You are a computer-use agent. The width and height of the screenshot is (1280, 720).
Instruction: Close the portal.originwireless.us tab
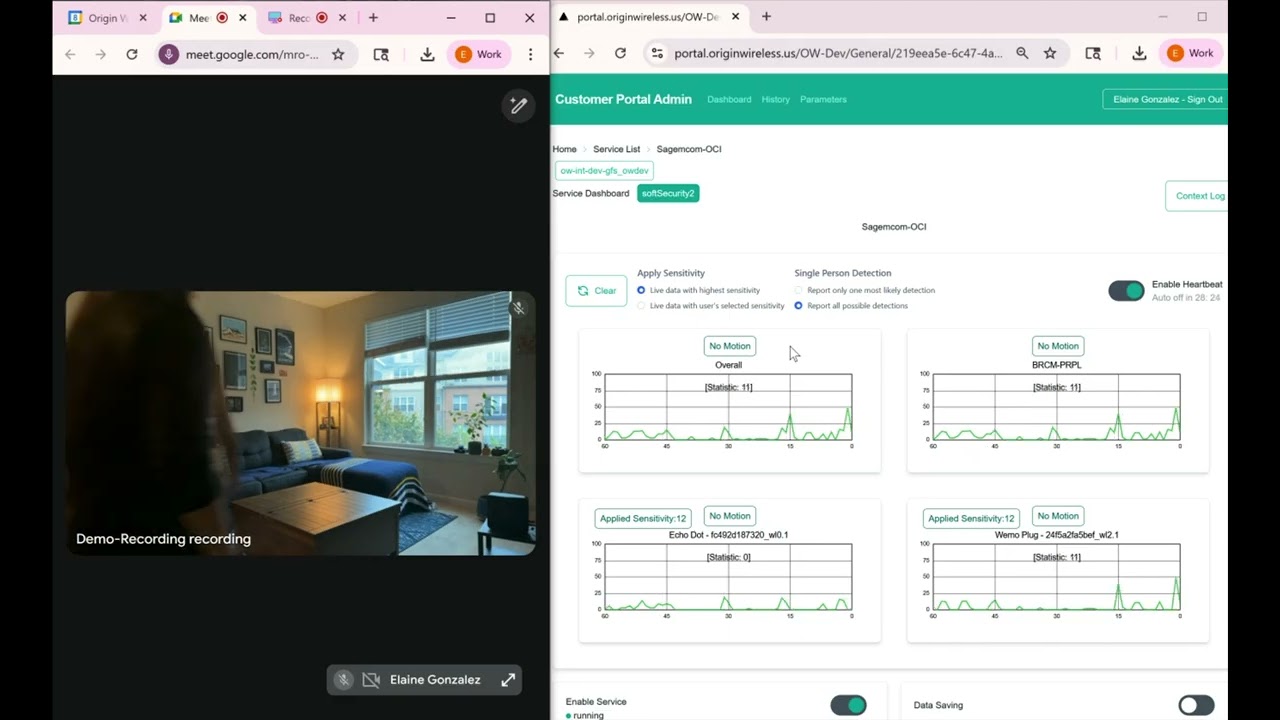coord(736,17)
